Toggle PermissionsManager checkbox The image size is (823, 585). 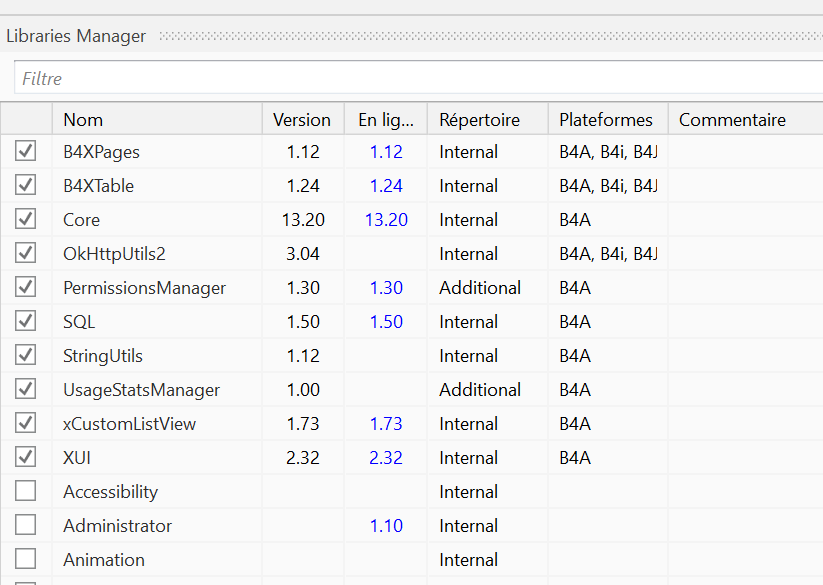(25, 287)
